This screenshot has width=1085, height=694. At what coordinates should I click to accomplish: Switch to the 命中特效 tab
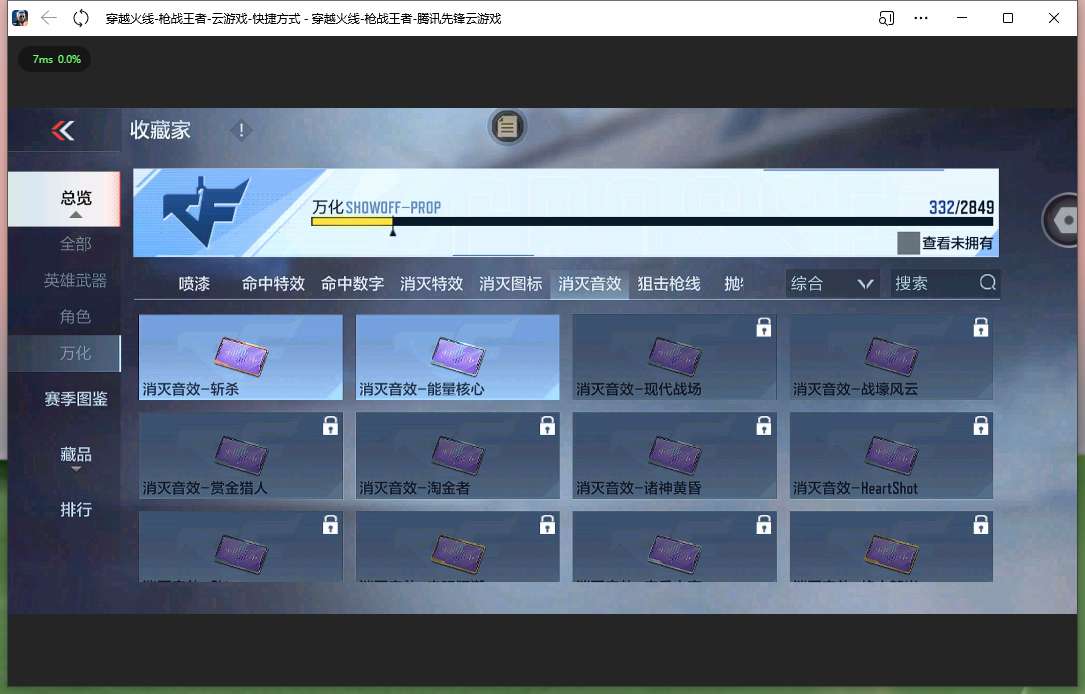tap(273, 284)
